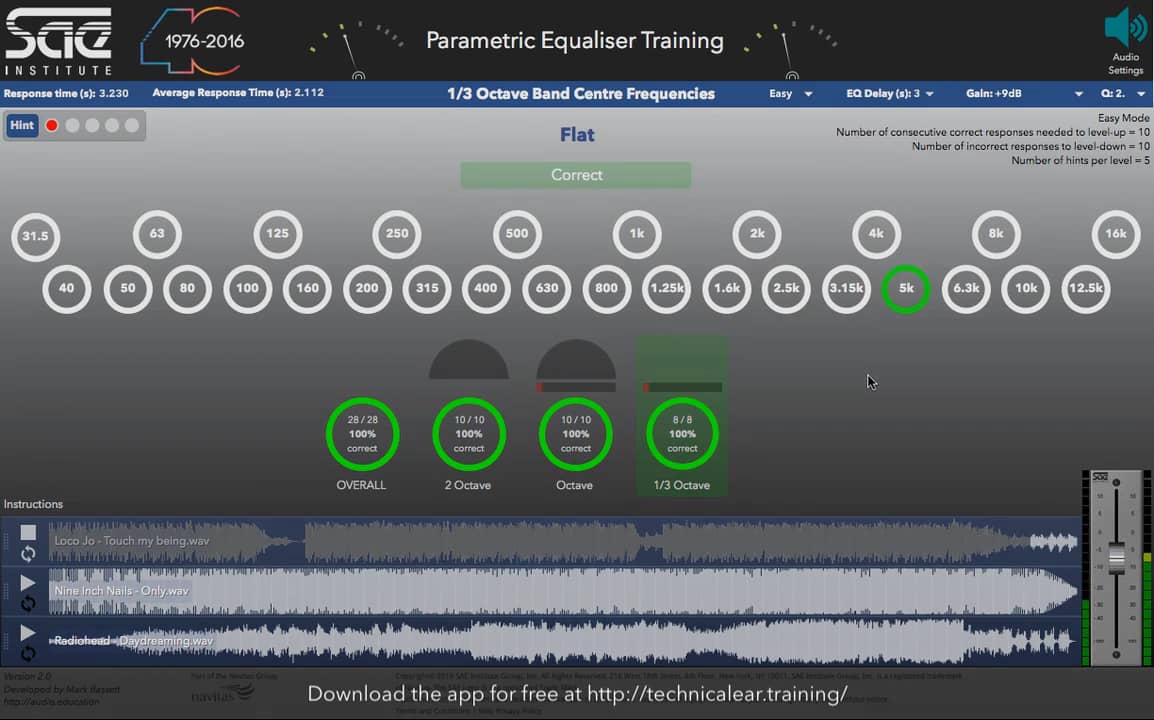Open the Gain +9dB dropdown
The height and width of the screenshot is (720, 1154).
point(1024,93)
